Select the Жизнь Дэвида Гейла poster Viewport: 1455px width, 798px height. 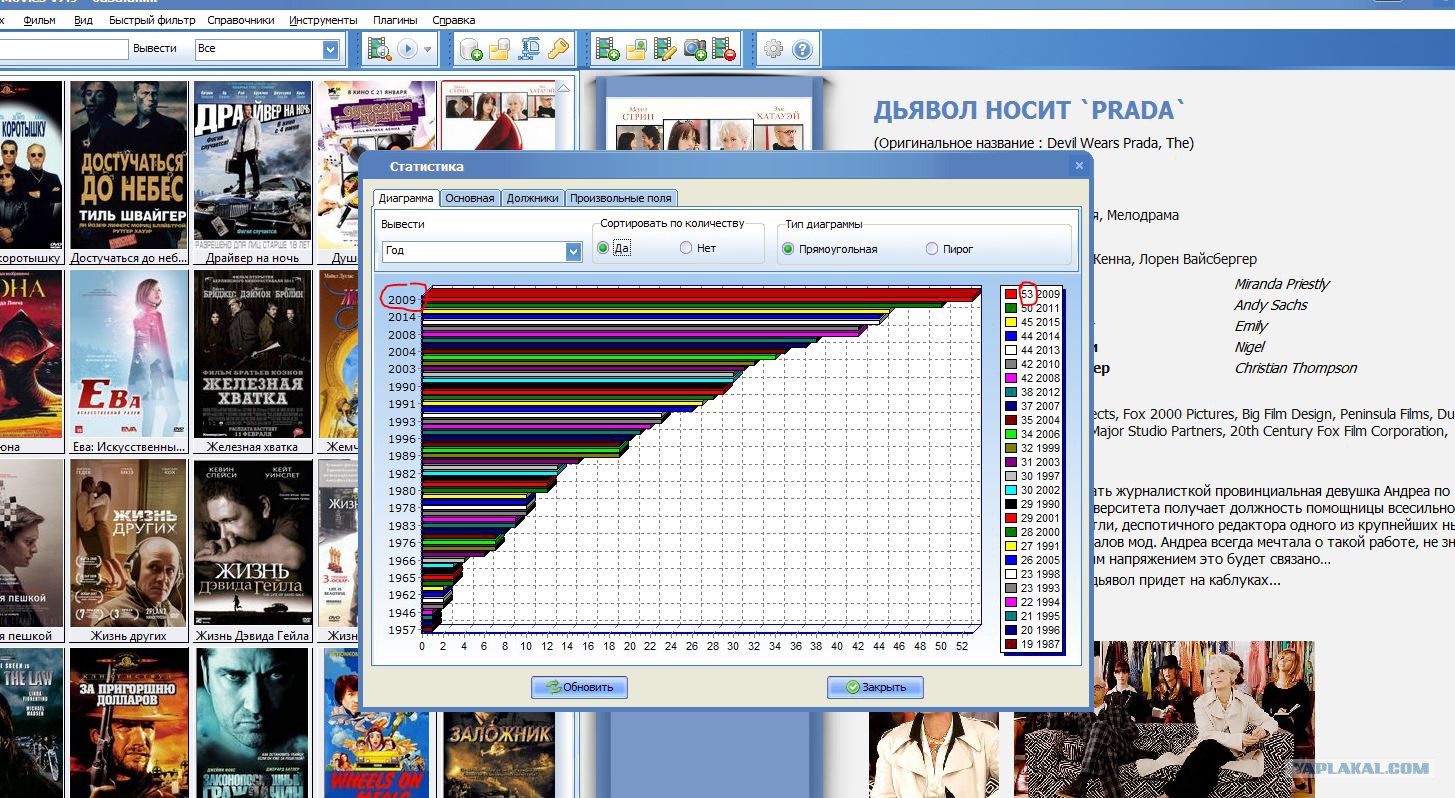click(253, 543)
